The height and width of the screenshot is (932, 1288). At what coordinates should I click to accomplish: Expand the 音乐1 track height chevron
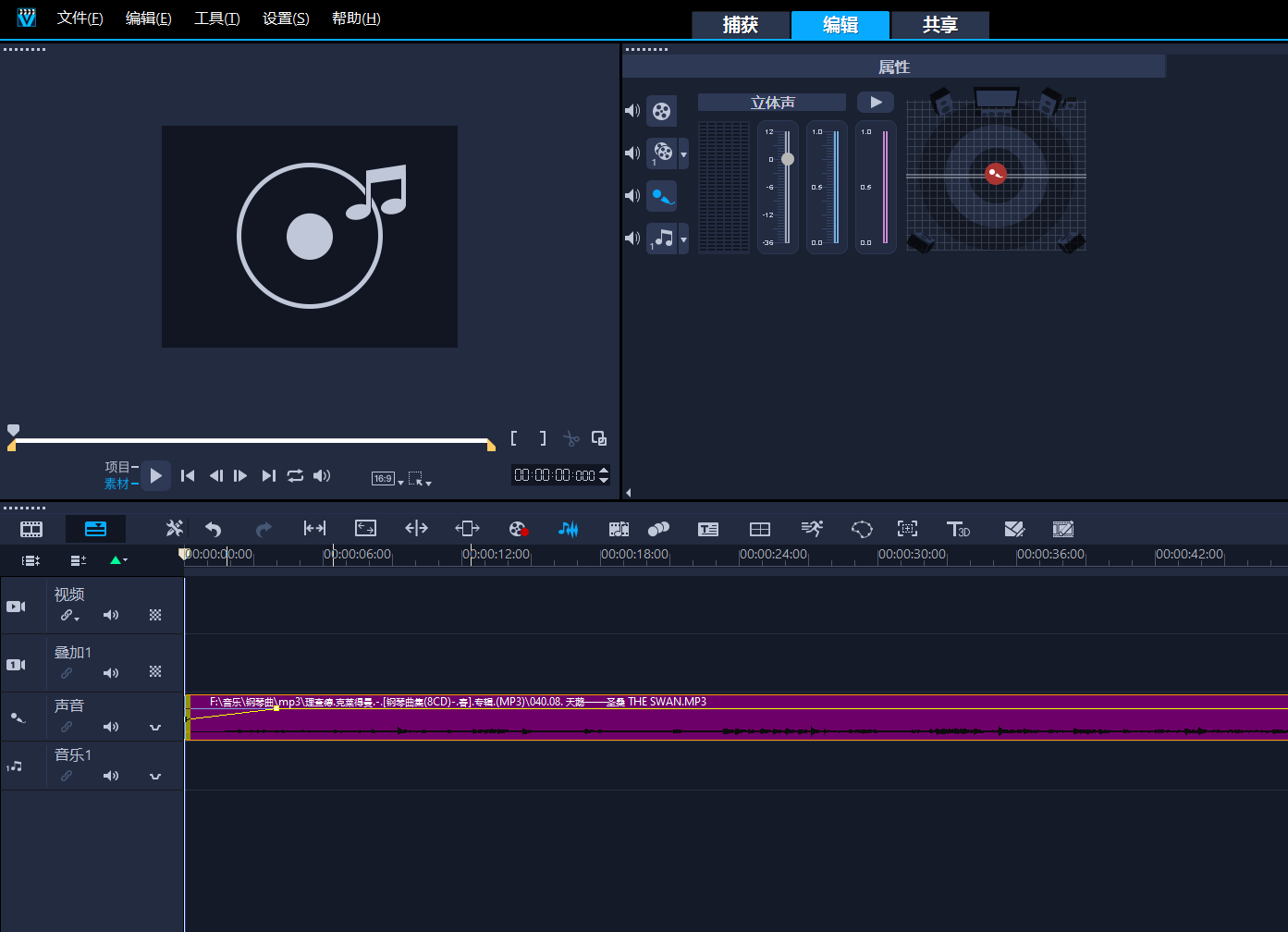(155, 777)
